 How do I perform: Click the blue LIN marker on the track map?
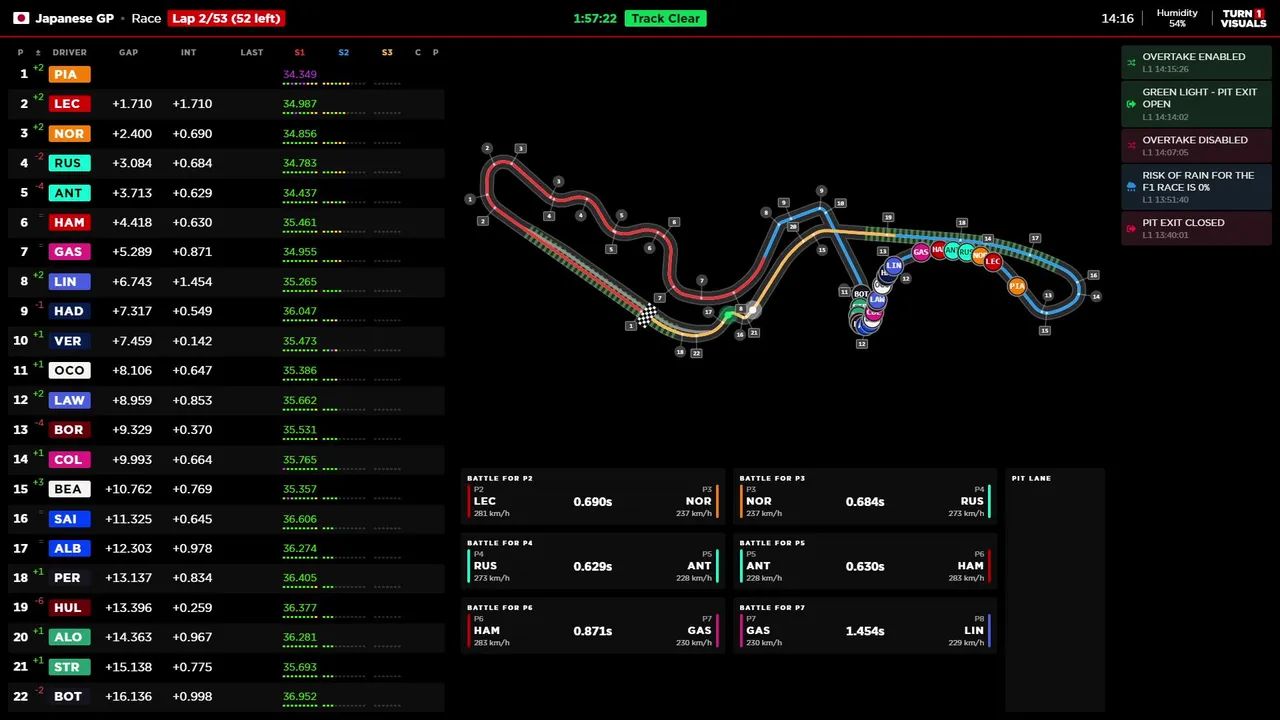click(x=894, y=265)
